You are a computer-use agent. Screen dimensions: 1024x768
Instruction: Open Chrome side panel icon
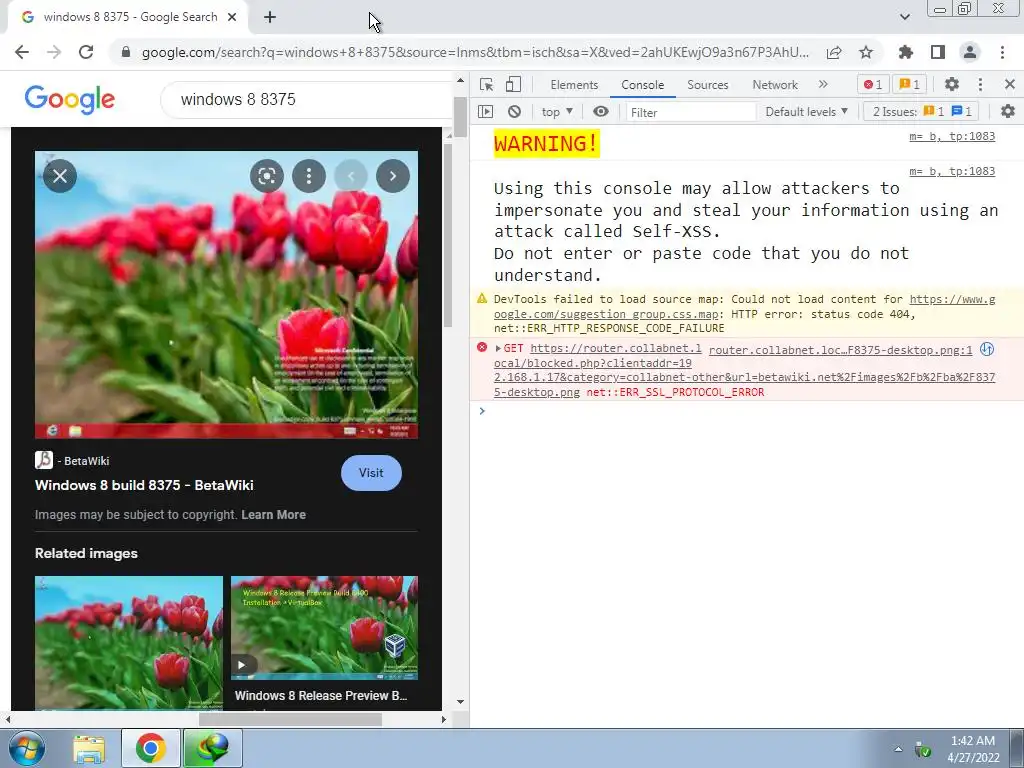[x=938, y=52]
